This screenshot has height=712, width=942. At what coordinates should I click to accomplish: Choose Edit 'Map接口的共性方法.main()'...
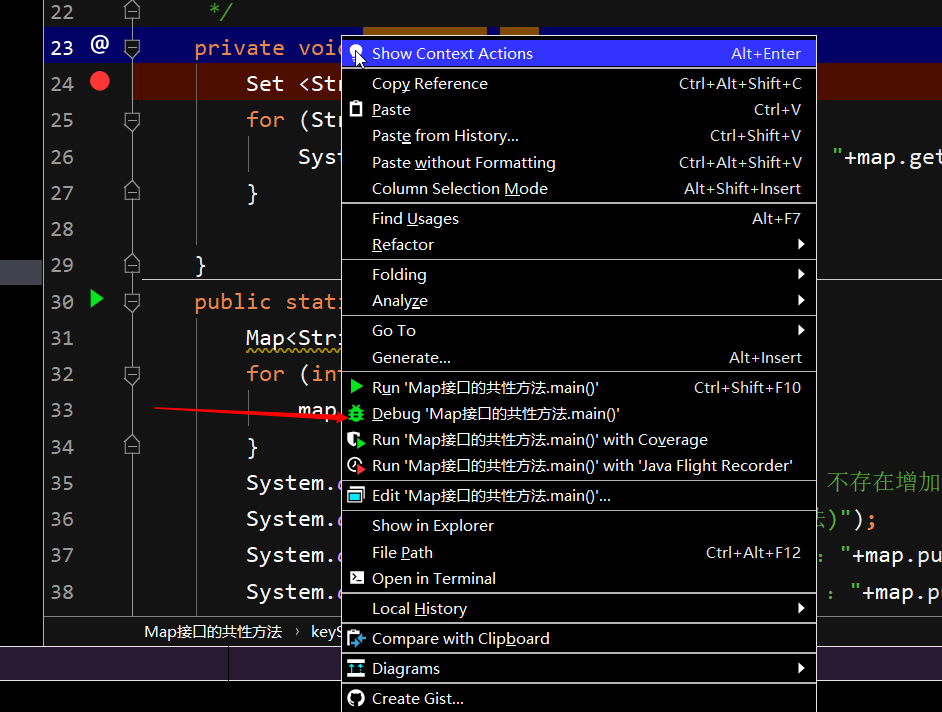point(579,496)
